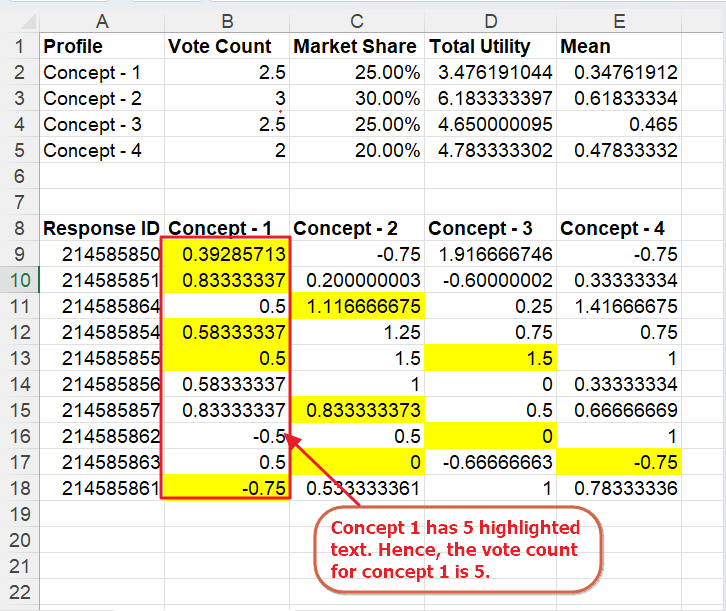Select the "Market Share" header cell
This screenshot has height=611, width=726.
(356, 46)
